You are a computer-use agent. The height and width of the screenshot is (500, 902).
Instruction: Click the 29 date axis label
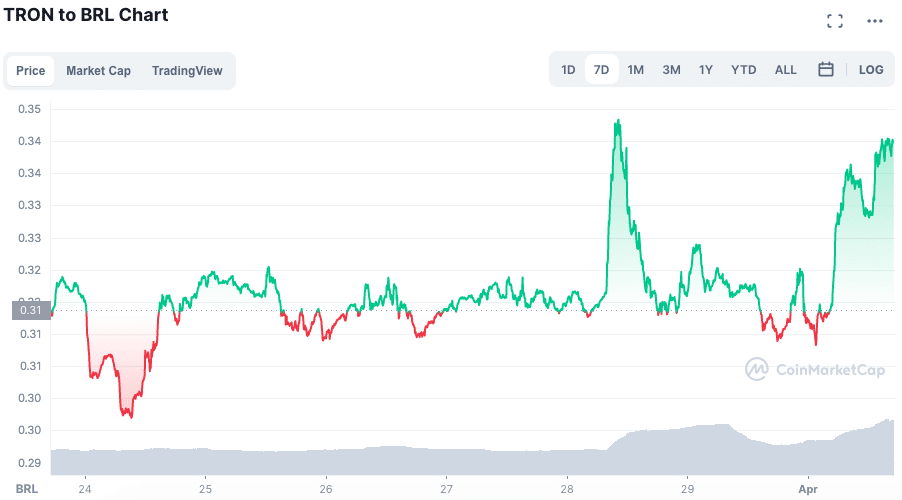(x=687, y=489)
